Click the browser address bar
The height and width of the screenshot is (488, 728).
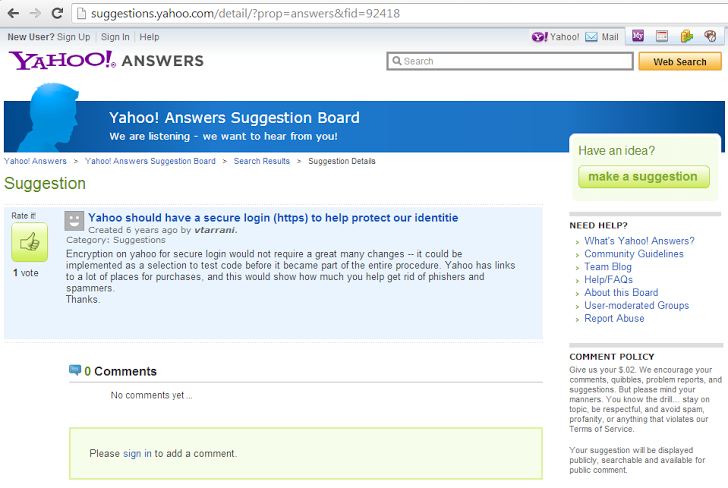[x=399, y=13]
